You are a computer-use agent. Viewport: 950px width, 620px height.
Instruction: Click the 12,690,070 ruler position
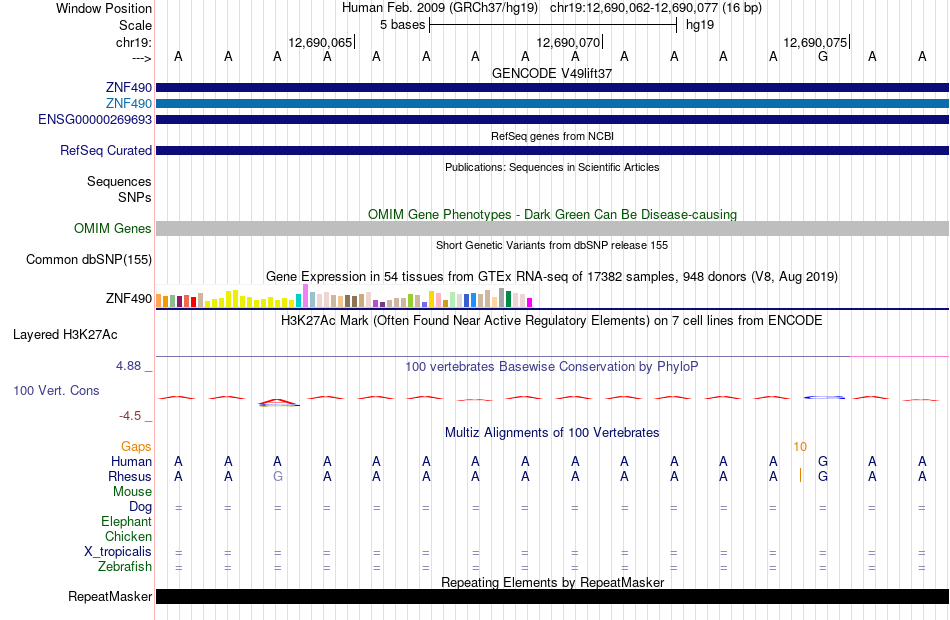pyautogui.click(x=568, y=42)
